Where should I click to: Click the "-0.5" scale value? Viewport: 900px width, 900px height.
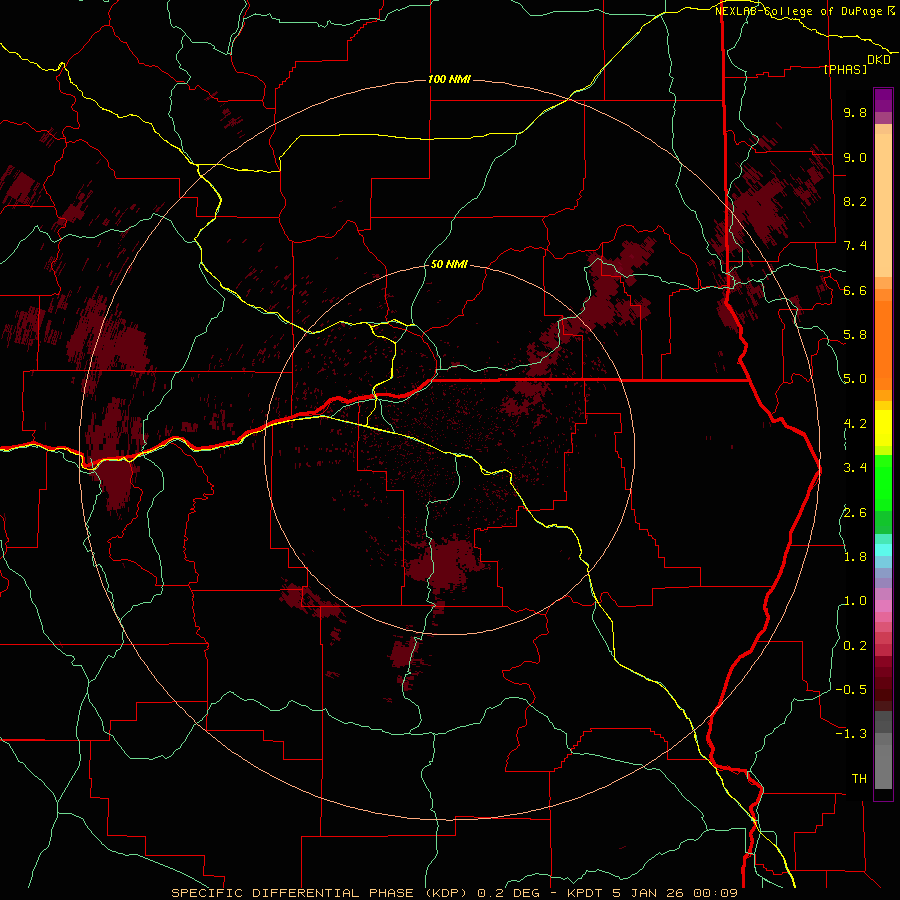pyautogui.click(x=851, y=690)
